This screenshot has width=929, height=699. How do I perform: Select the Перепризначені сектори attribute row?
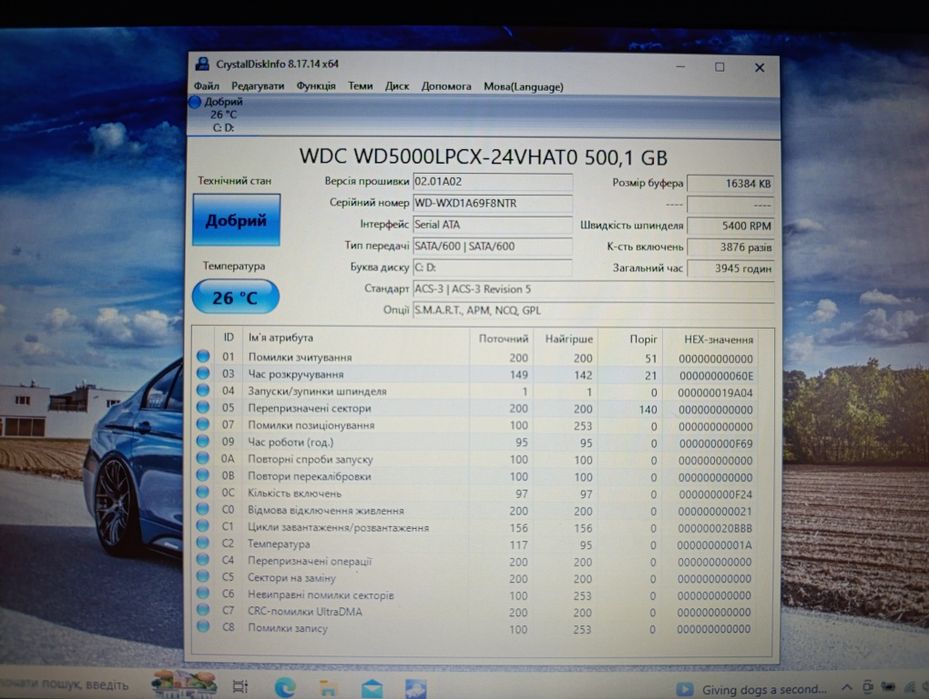pyautogui.click(x=474, y=408)
